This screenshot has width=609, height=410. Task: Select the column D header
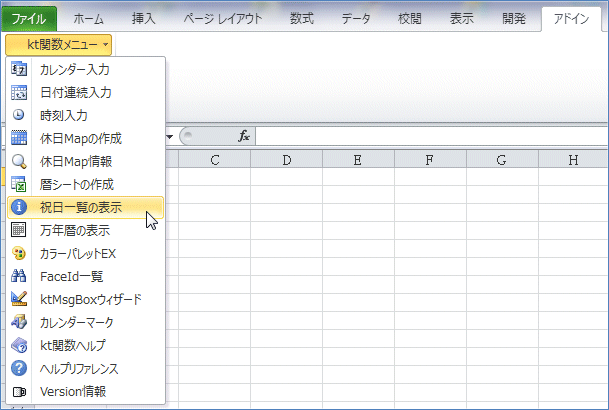point(287,159)
